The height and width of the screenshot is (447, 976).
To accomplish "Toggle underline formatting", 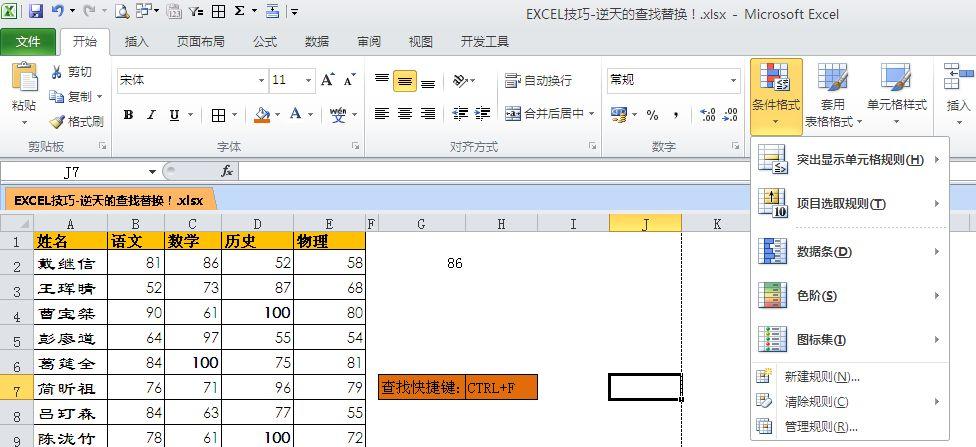I will [174, 115].
